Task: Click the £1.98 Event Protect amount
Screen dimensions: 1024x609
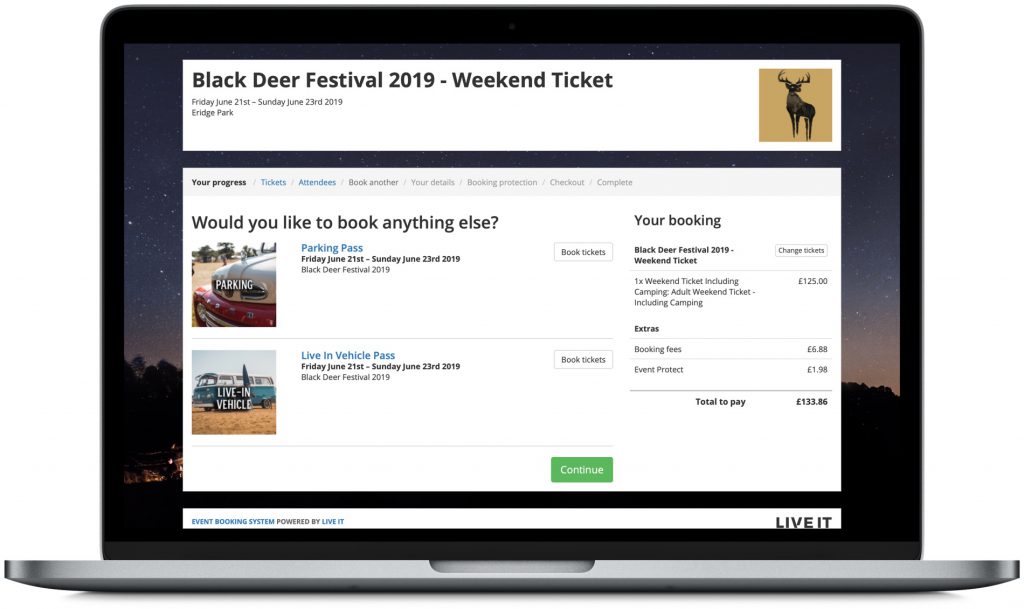Action: coord(817,369)
